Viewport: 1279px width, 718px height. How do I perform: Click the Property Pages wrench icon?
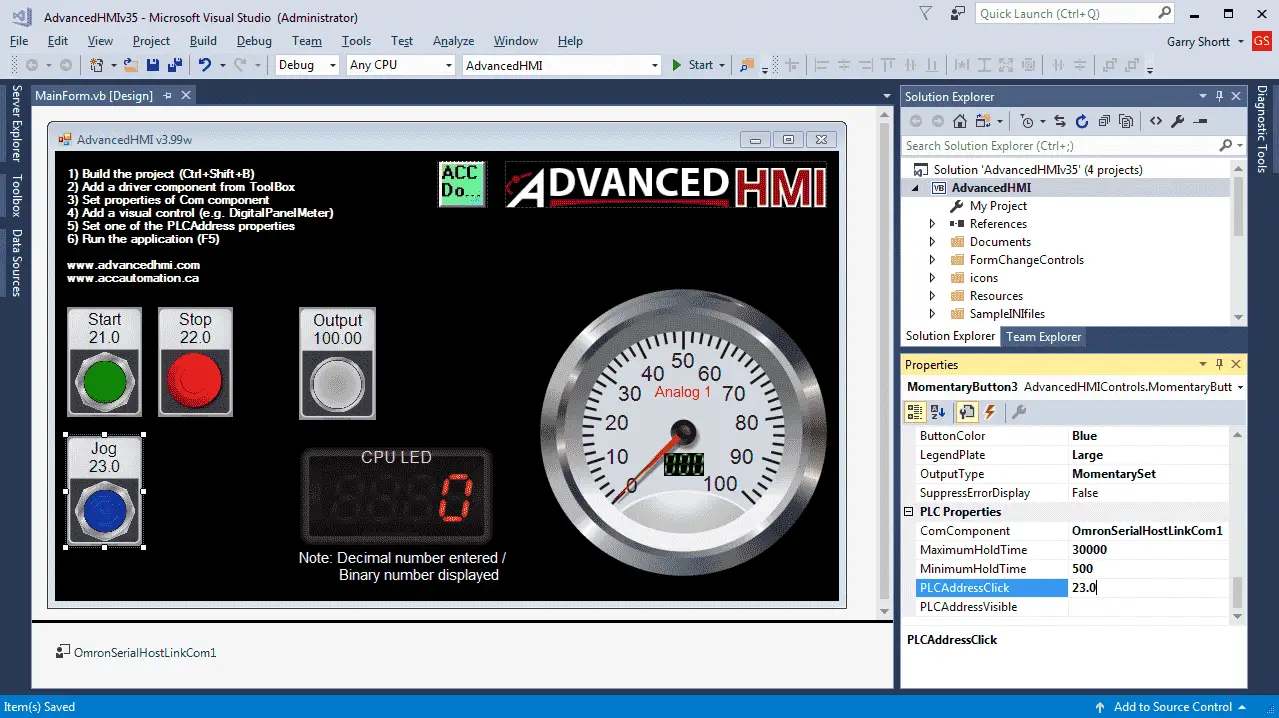1019,411
